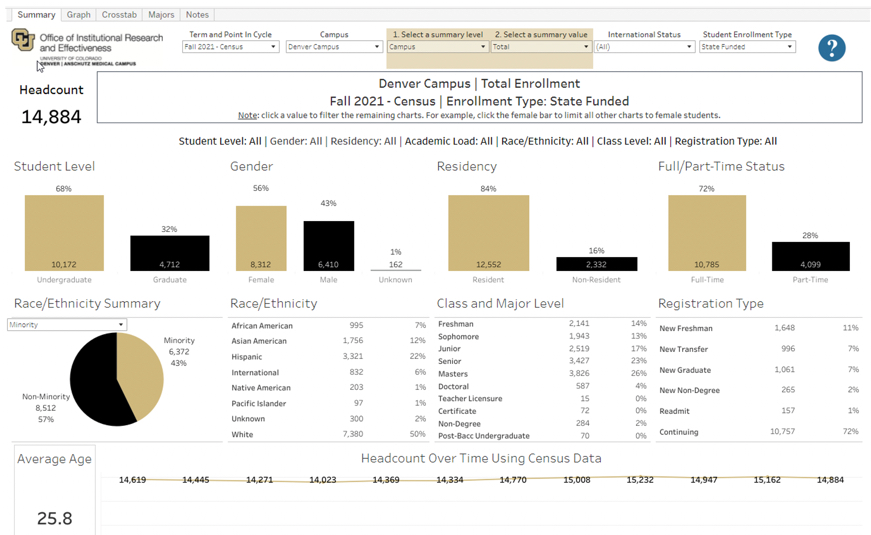The height and width of the screenshot is (535, 871).
Task: Select the Non-Resident bar in Residency chart
Action: 597,264
